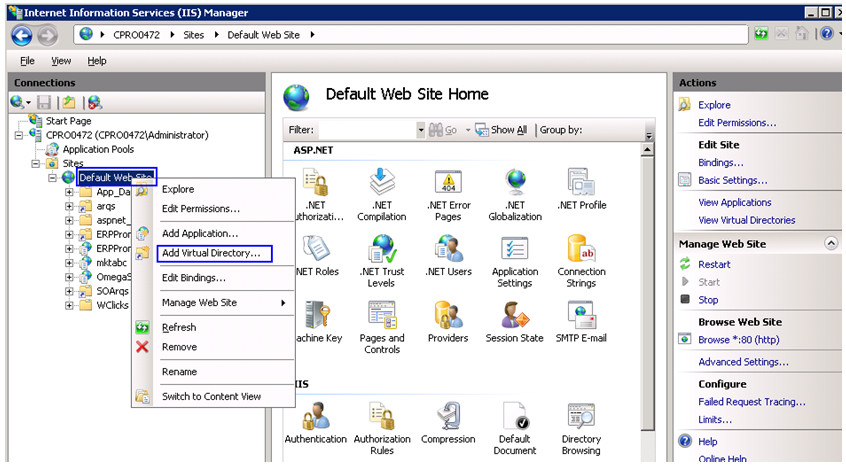The height and width of the screenshot is (465, 846).
Task: Open the File menu
Action: pos(27,61)
